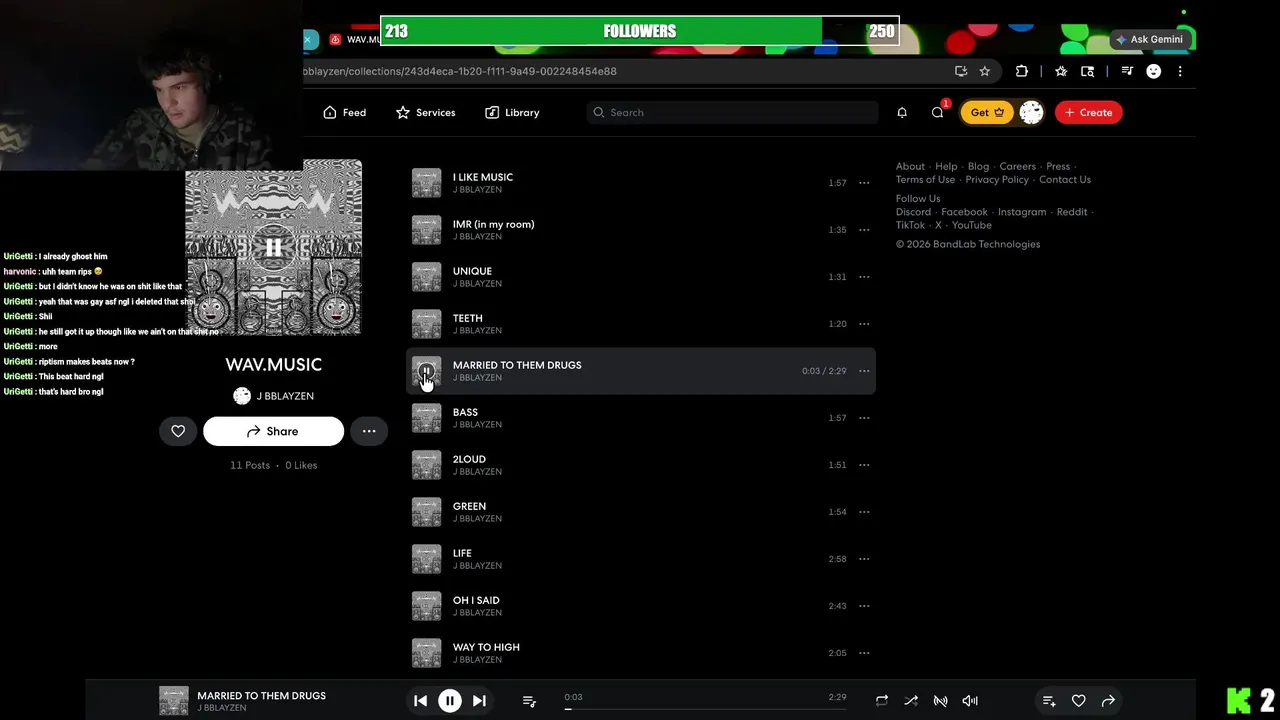Toggle repeat mode in player bar
The width and height of the screenshot is (1280, 720).
click(881, 701)
